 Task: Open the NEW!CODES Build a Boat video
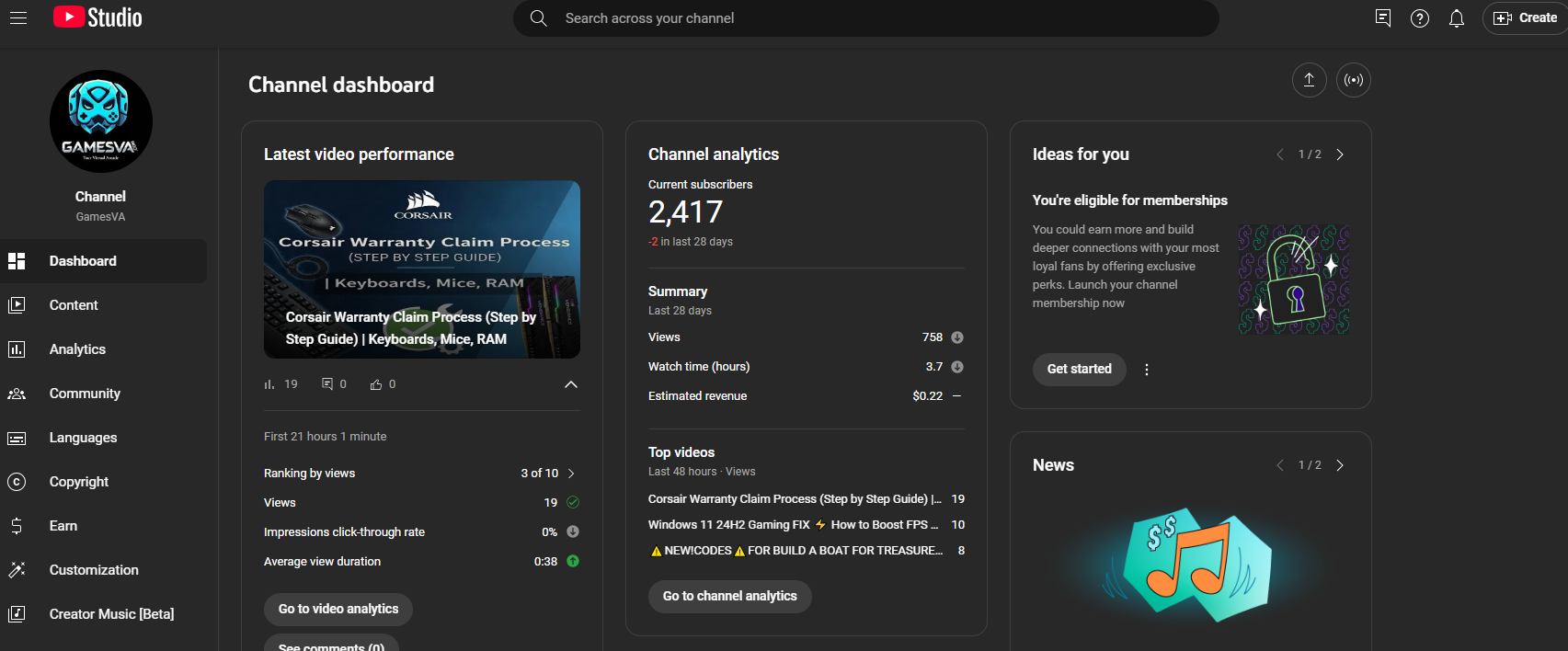795,551
